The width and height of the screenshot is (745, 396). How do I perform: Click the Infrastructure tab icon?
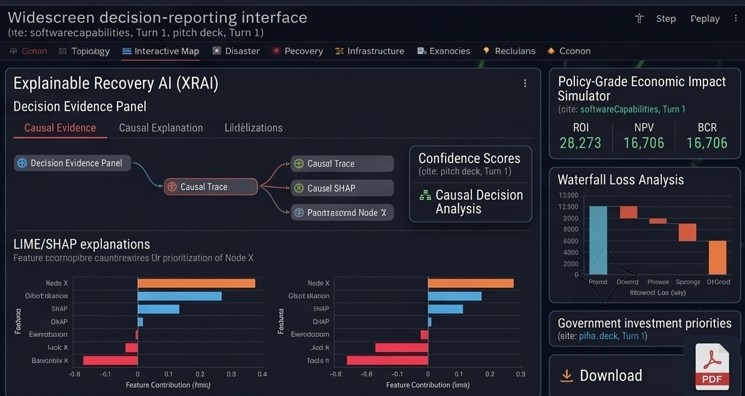(339, 51)
